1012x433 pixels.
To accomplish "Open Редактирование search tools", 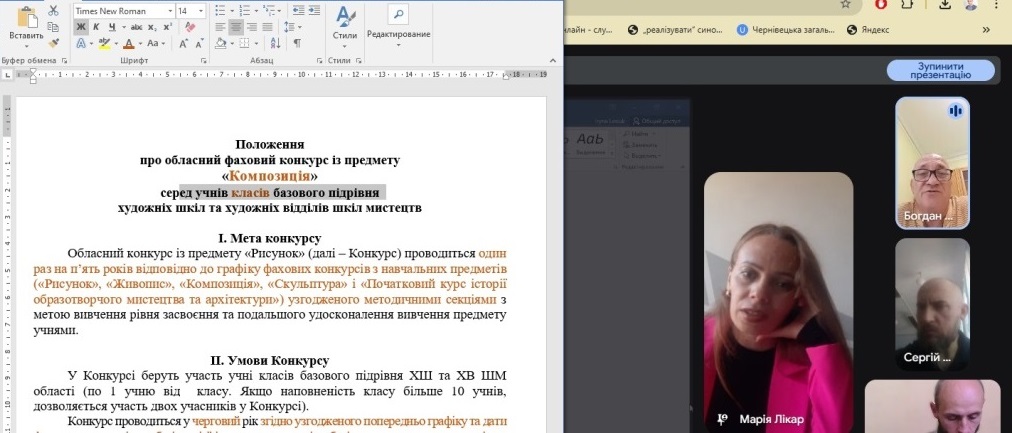I will [x=398, y=24].
